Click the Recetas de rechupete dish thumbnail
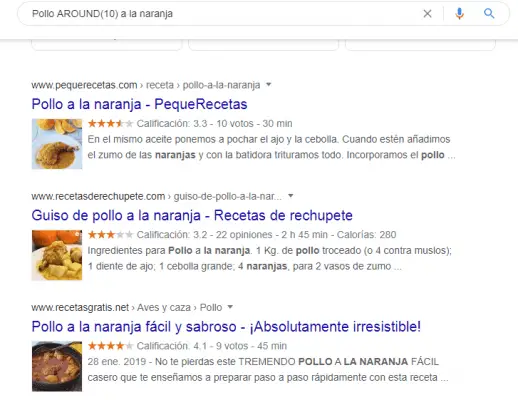Image resolution: width=518 pixels, height=400 pixels. (57, 255)
